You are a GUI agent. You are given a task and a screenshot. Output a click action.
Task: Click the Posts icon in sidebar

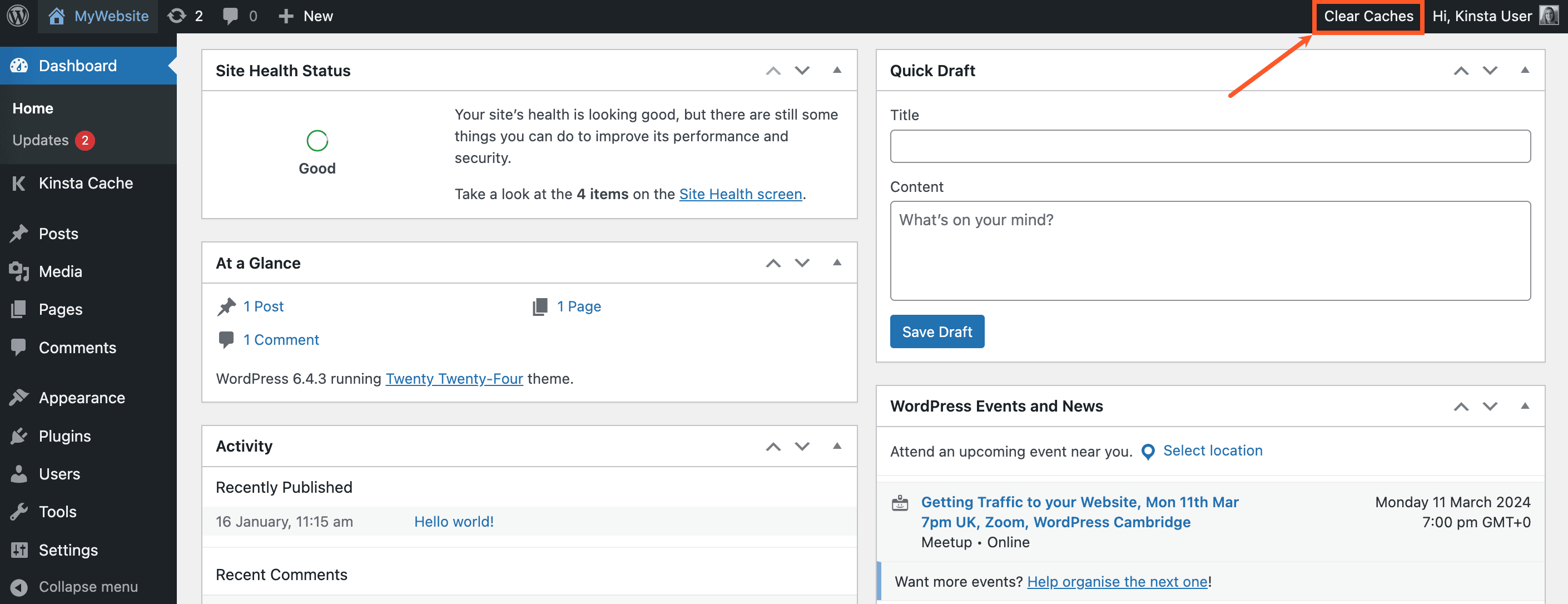pos(20,232)
